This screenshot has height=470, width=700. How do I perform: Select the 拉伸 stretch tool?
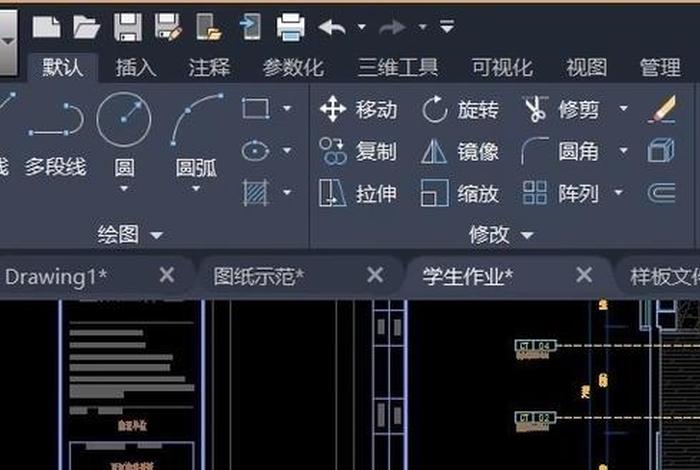(358, 193)
